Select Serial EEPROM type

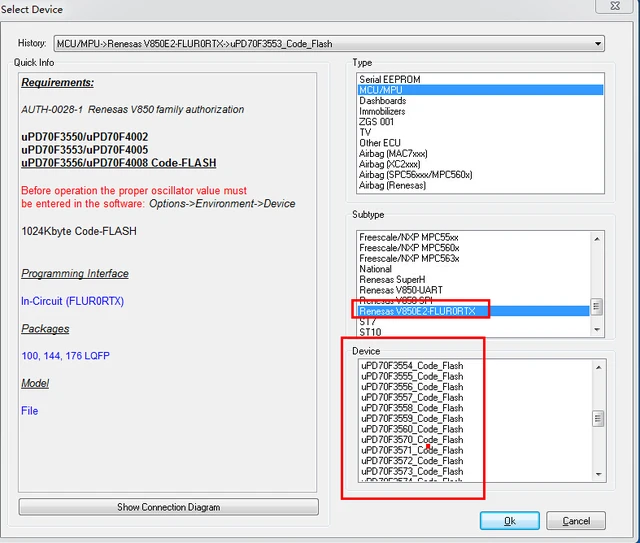(480, 79)
